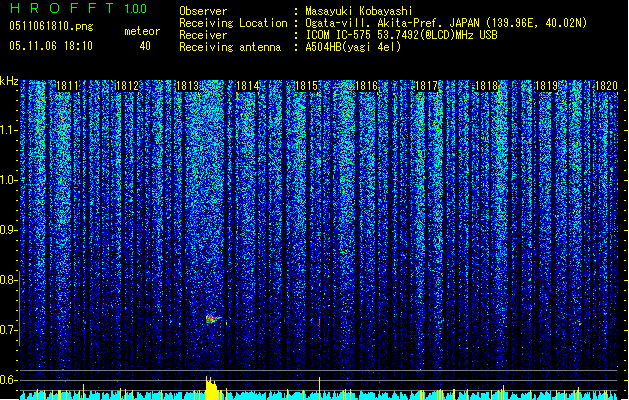Click the Observer field label

coord(203,11)
